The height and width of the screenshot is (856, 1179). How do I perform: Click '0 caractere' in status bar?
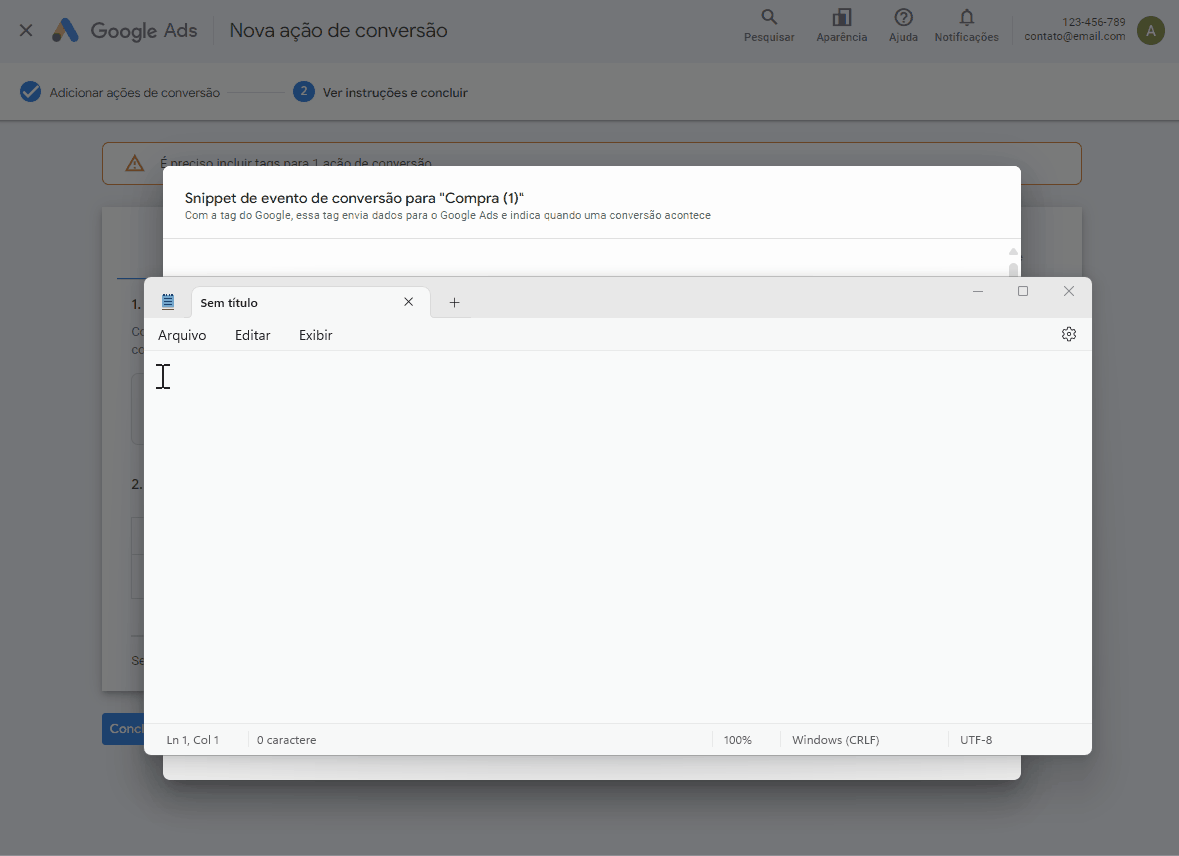pyautogui.click(x=286, y=740)
